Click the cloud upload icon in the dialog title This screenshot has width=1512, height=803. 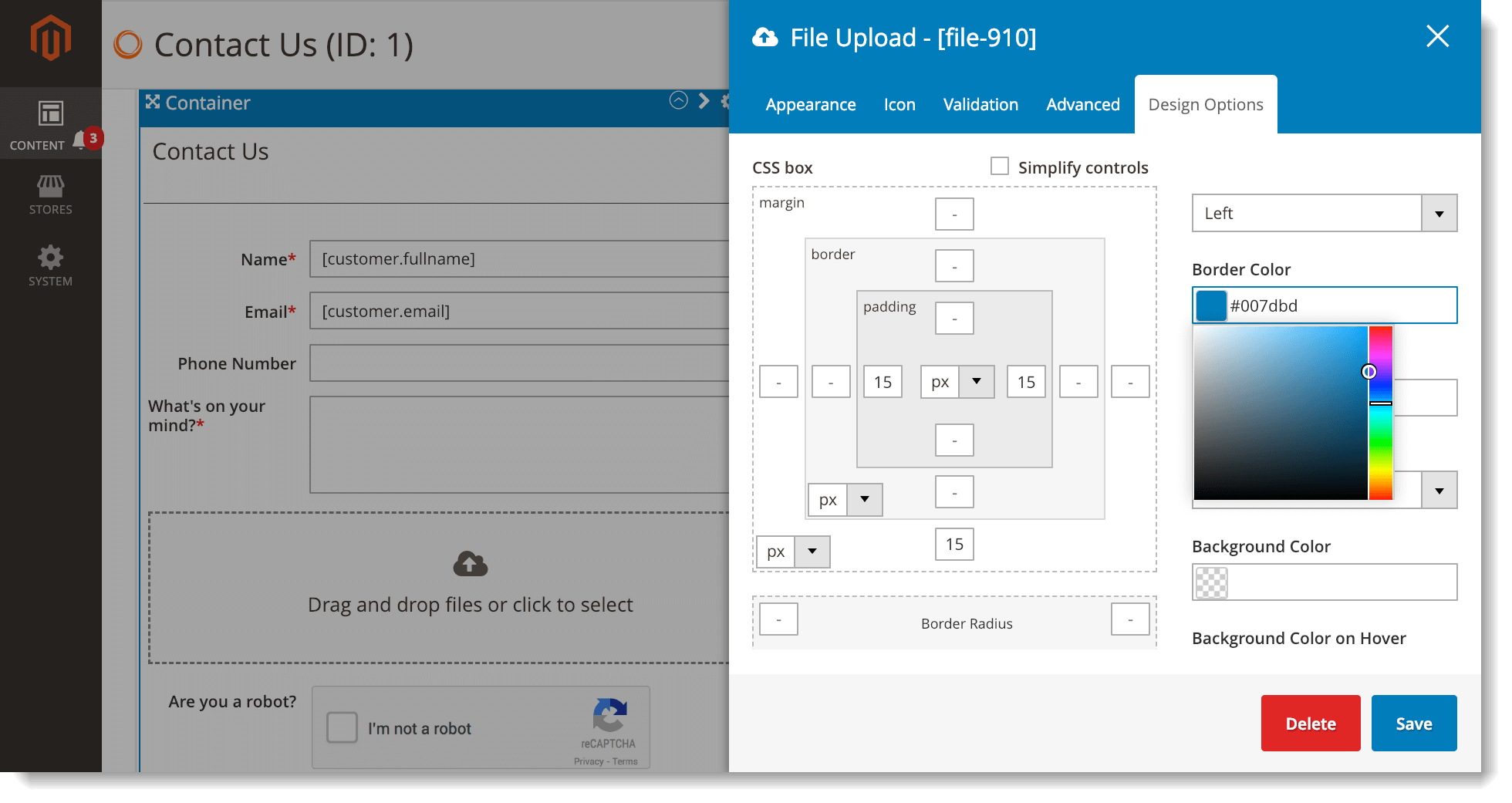[x=764, y=36]
